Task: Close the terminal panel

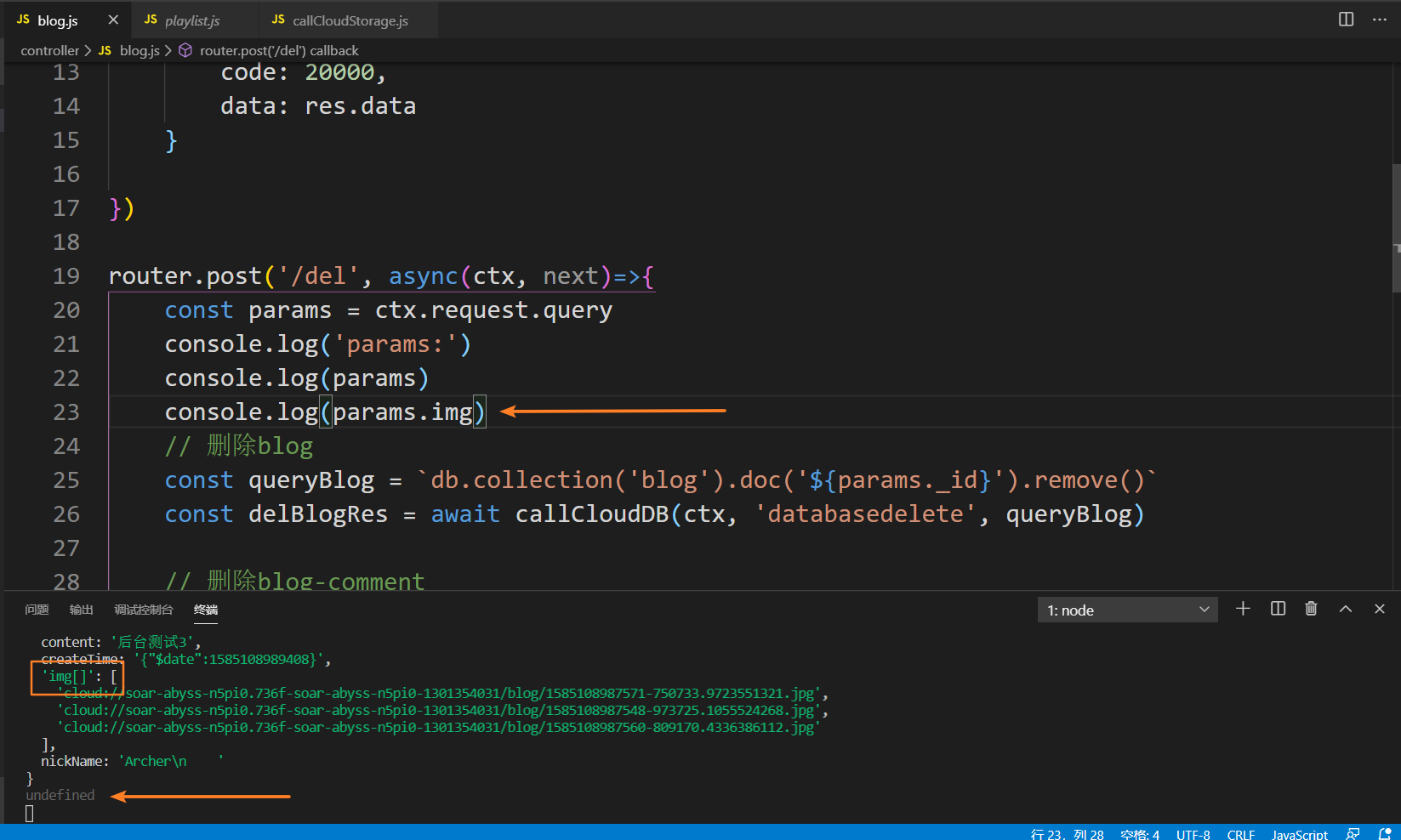Action: 1380,609
